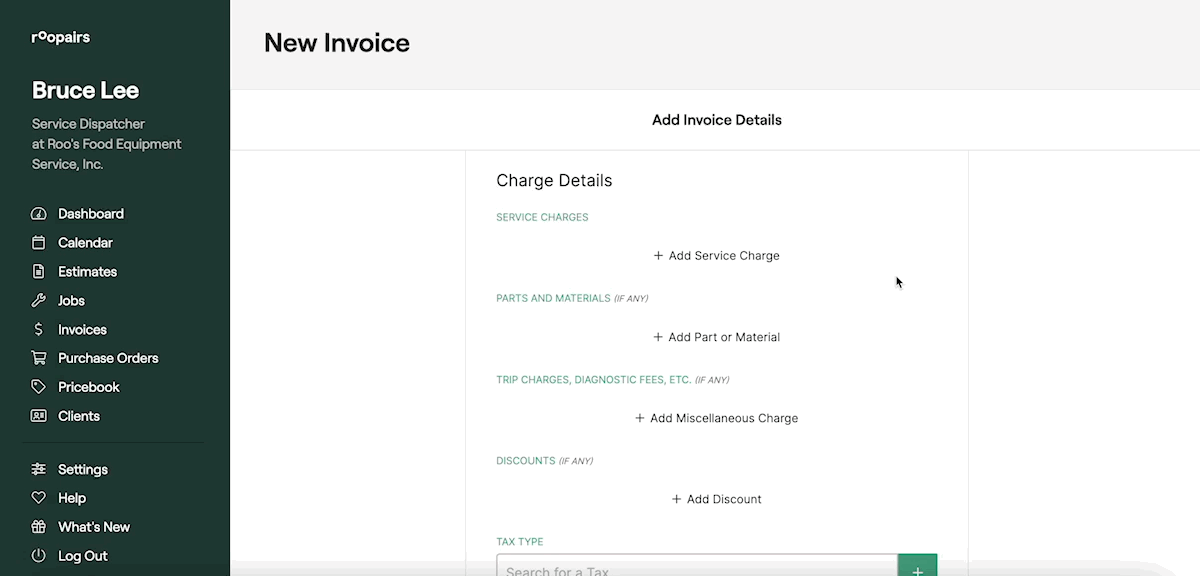Add a new service charge
Image resolution: width=1200 pixels, height=576 pixels.
(x=716, y=256)
